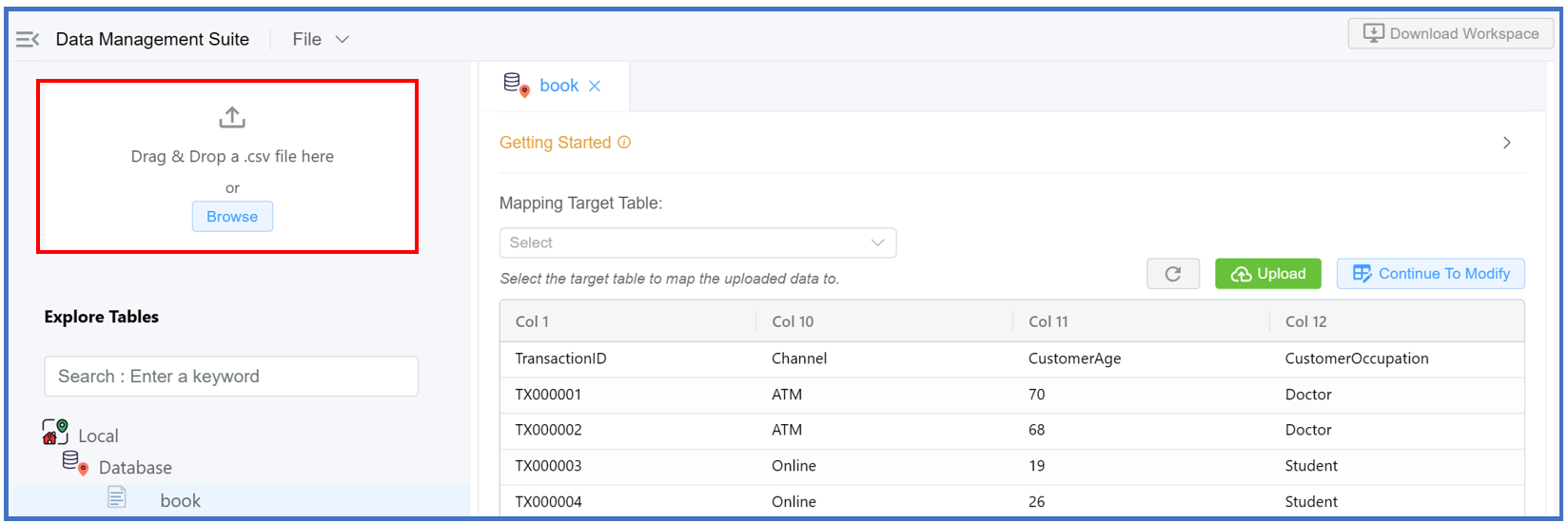The width and height of the screenshot is (1568, 523).
Task: Click the upload arrow icon in drop zone
Action: [232, 118]
